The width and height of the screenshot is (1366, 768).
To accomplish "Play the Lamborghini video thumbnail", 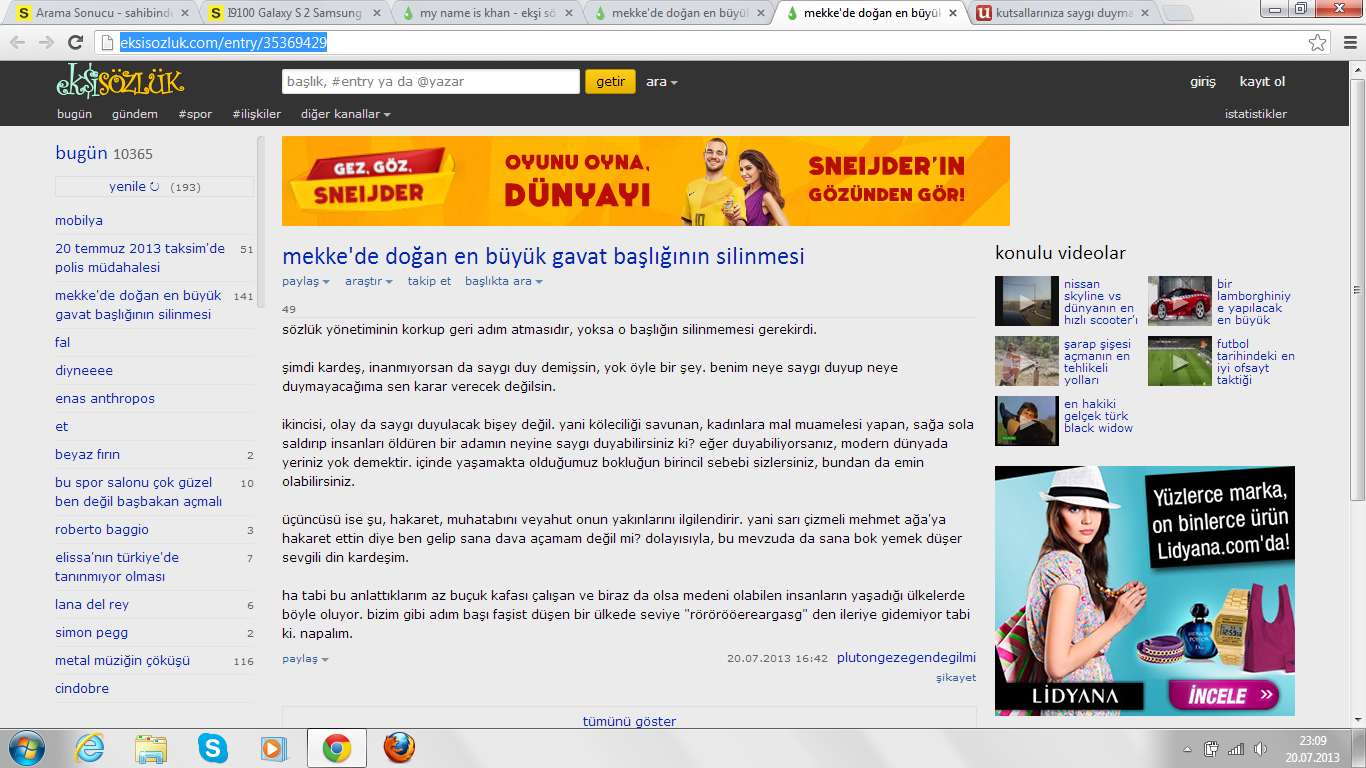I will (x=1179, y=301).
